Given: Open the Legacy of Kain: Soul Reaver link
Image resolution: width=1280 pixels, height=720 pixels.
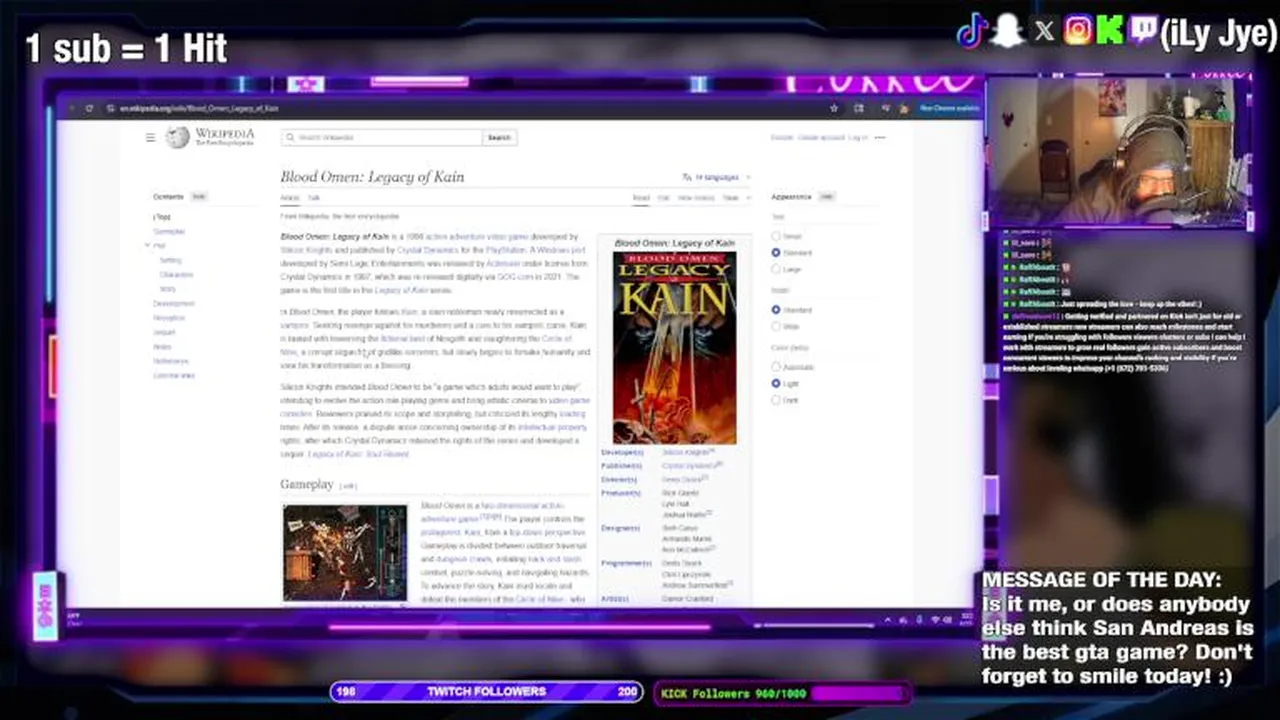Looking at the screenshot, I should [x=358, y=454].
